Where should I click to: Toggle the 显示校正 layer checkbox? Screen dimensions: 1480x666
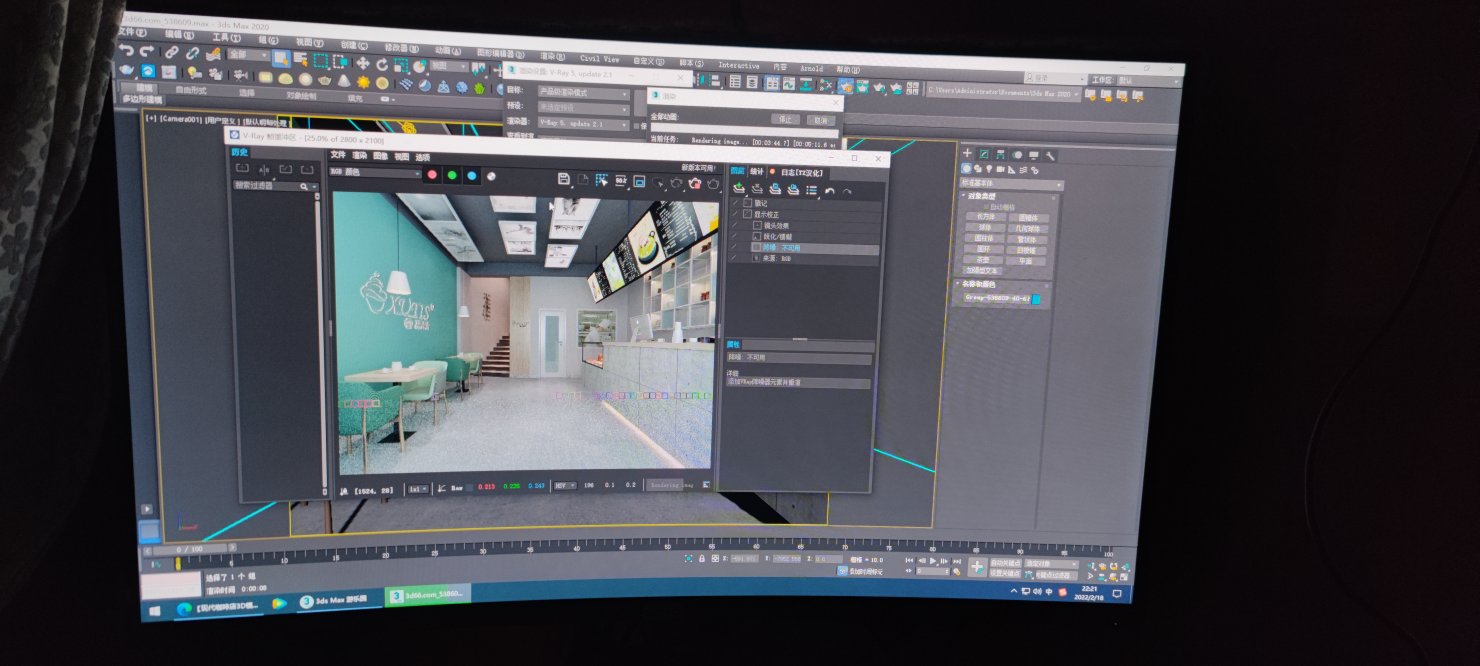click(747, 214)
